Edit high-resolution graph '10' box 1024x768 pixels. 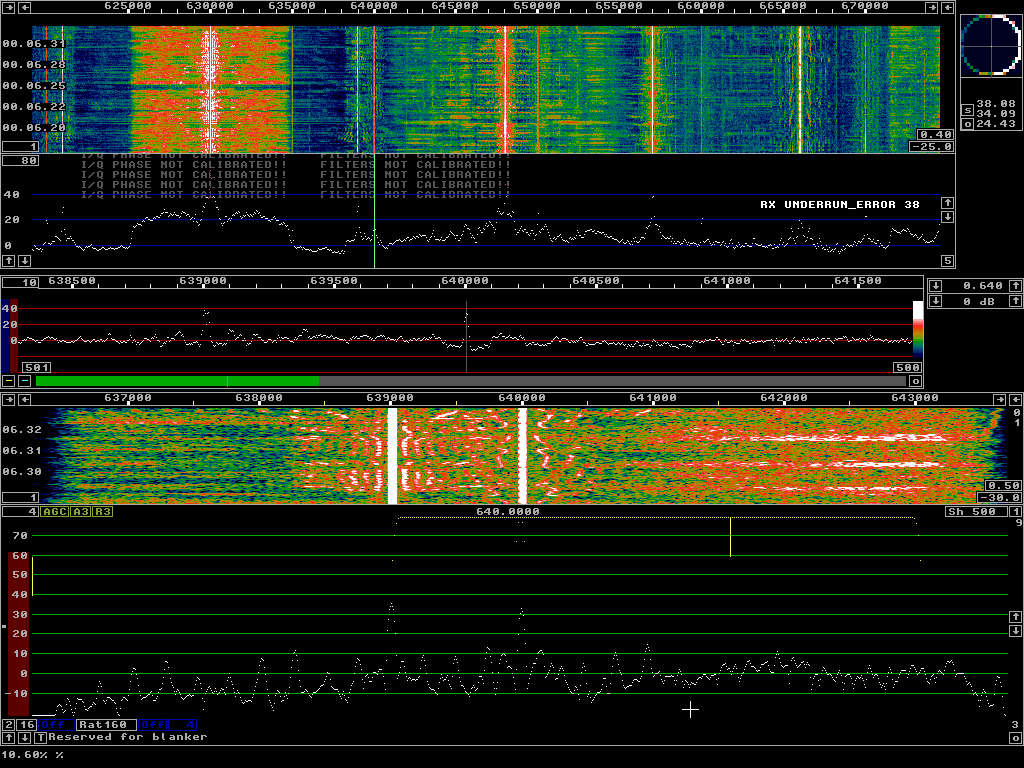pyautogui.click(x=20, y=283)
